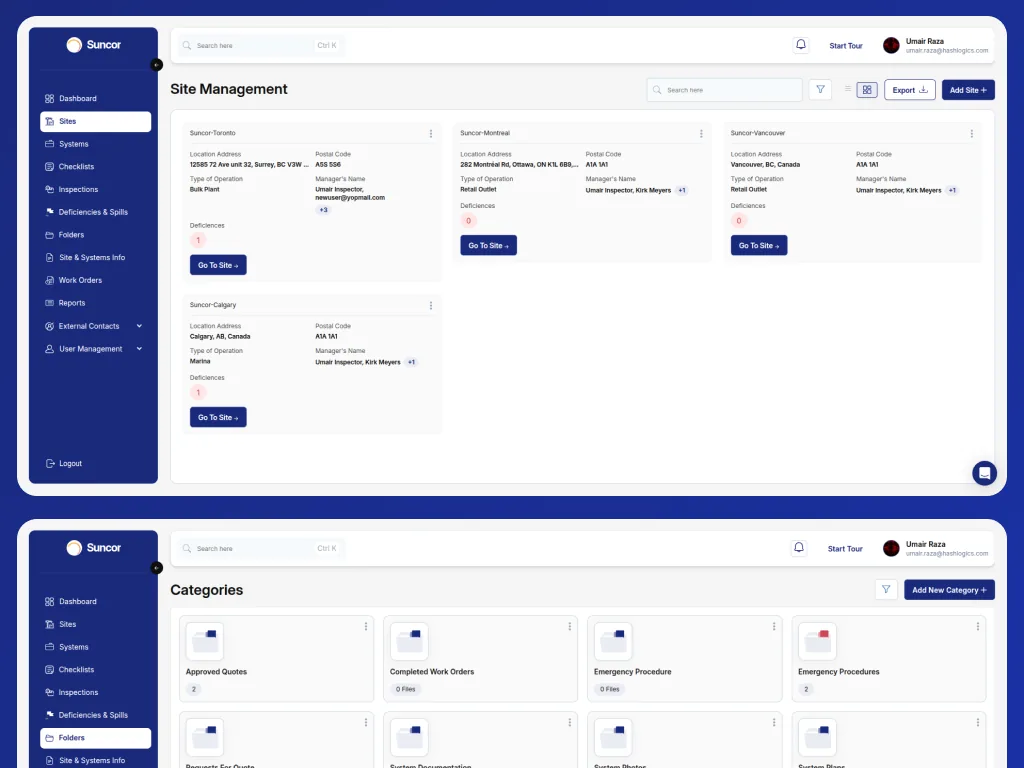Switch to grid view icon in Site Management
Screen dimensions: 1024x768
tap(867, 90)
